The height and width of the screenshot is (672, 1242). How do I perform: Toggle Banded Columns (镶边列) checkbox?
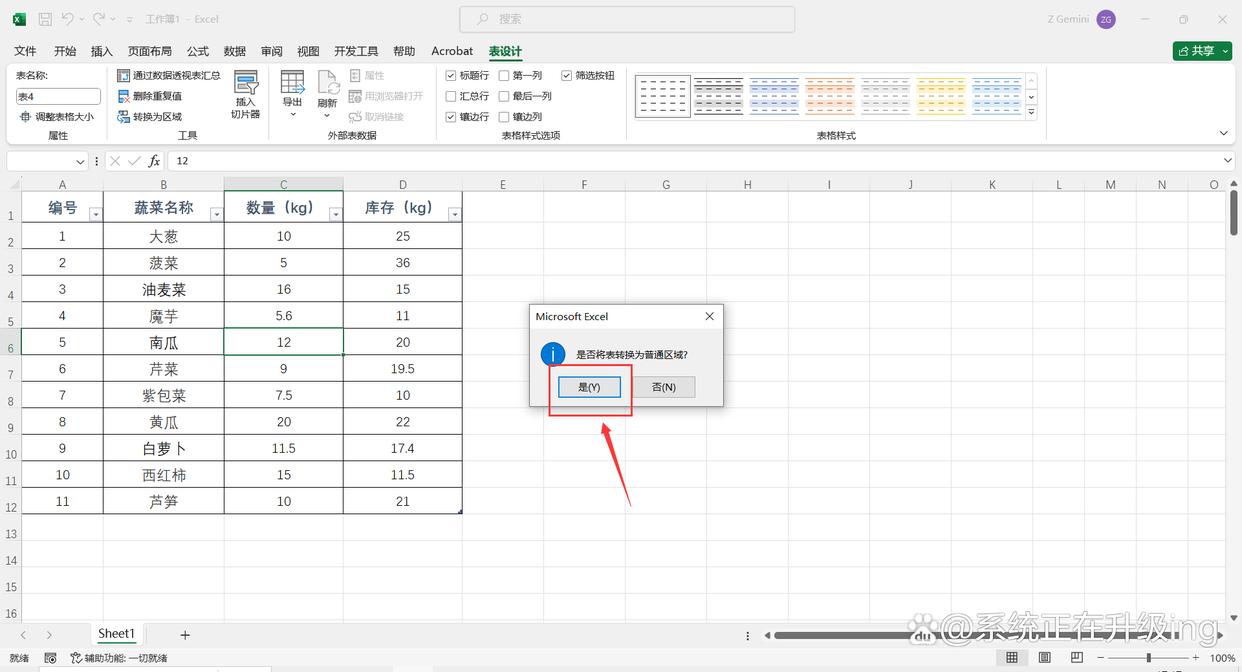[504, 117]
